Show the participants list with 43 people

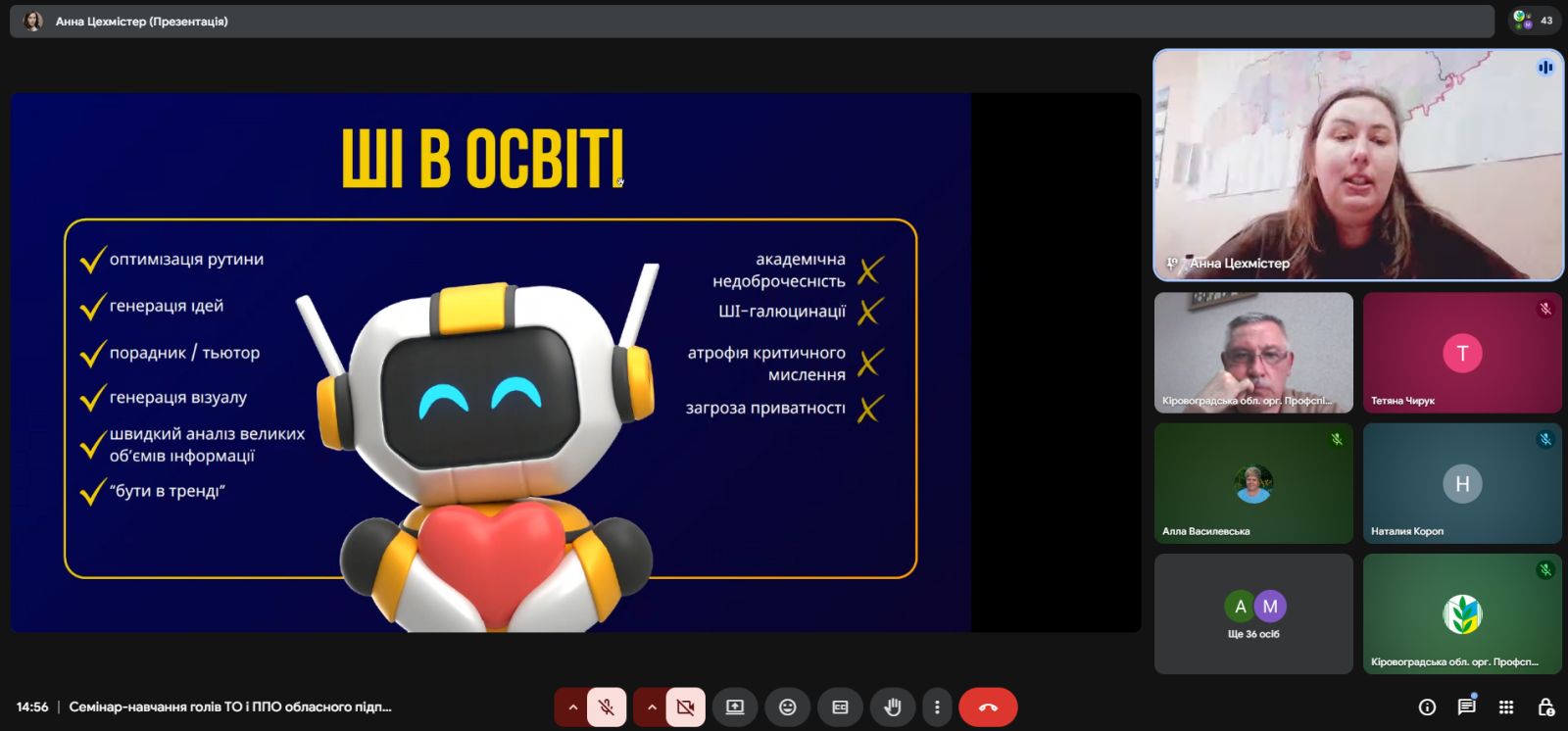click(1534, 21)
